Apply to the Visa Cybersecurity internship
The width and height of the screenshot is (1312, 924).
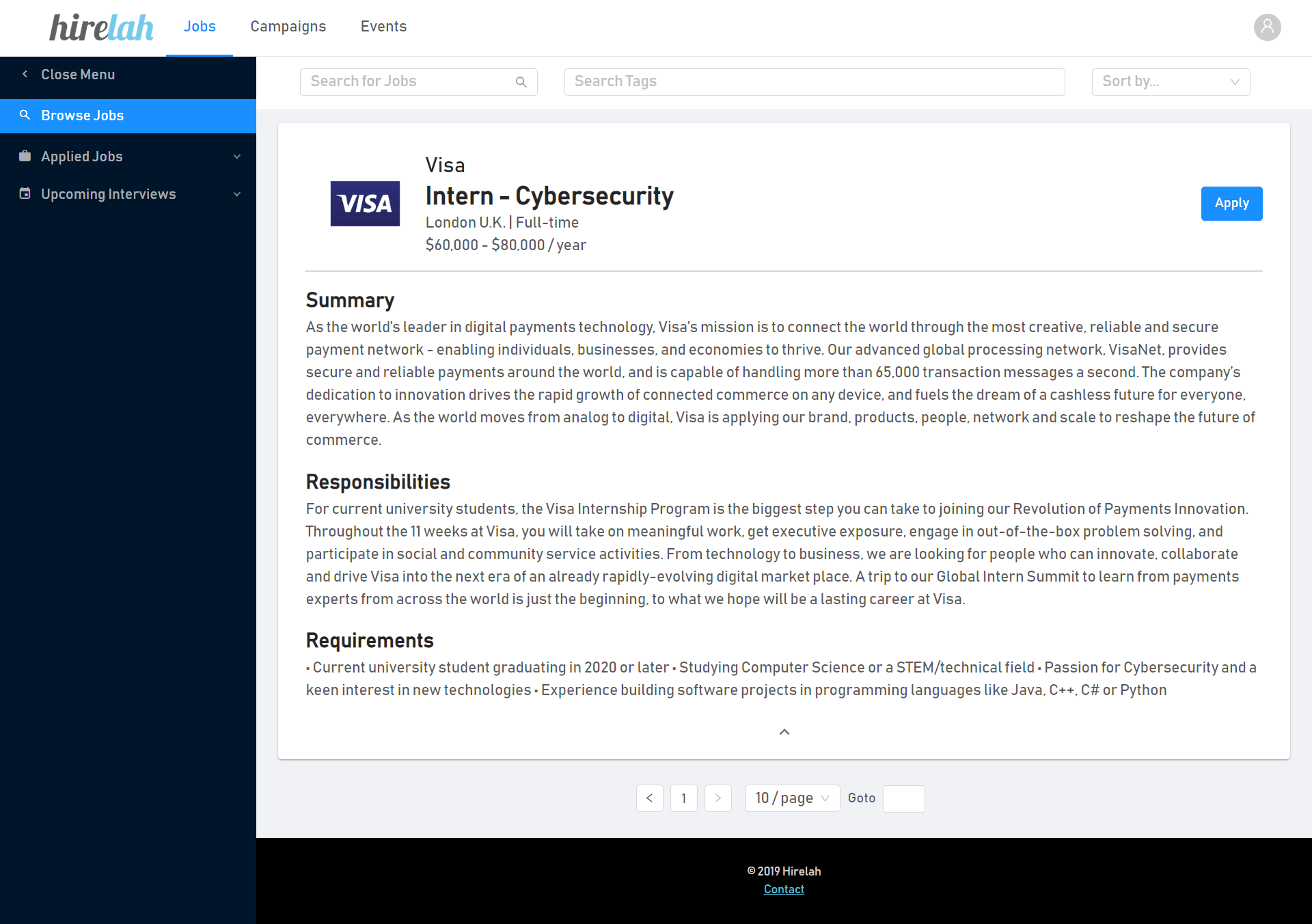pyautogui.click(x=1231, y=204)
